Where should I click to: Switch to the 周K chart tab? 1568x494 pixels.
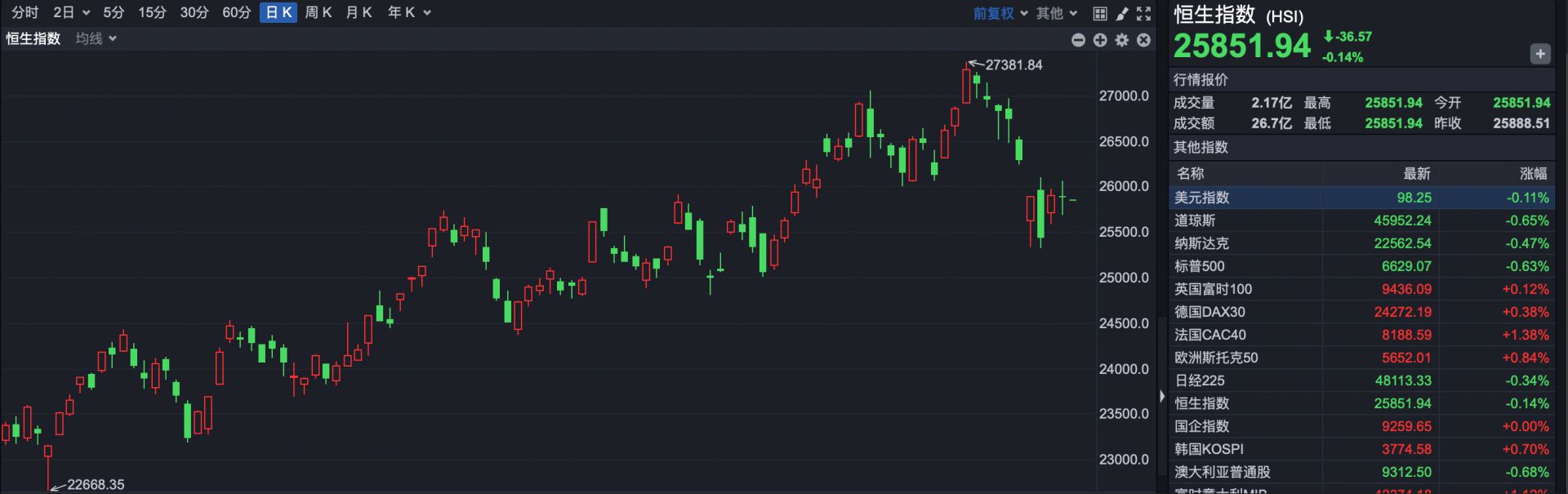tap(318, 13)
